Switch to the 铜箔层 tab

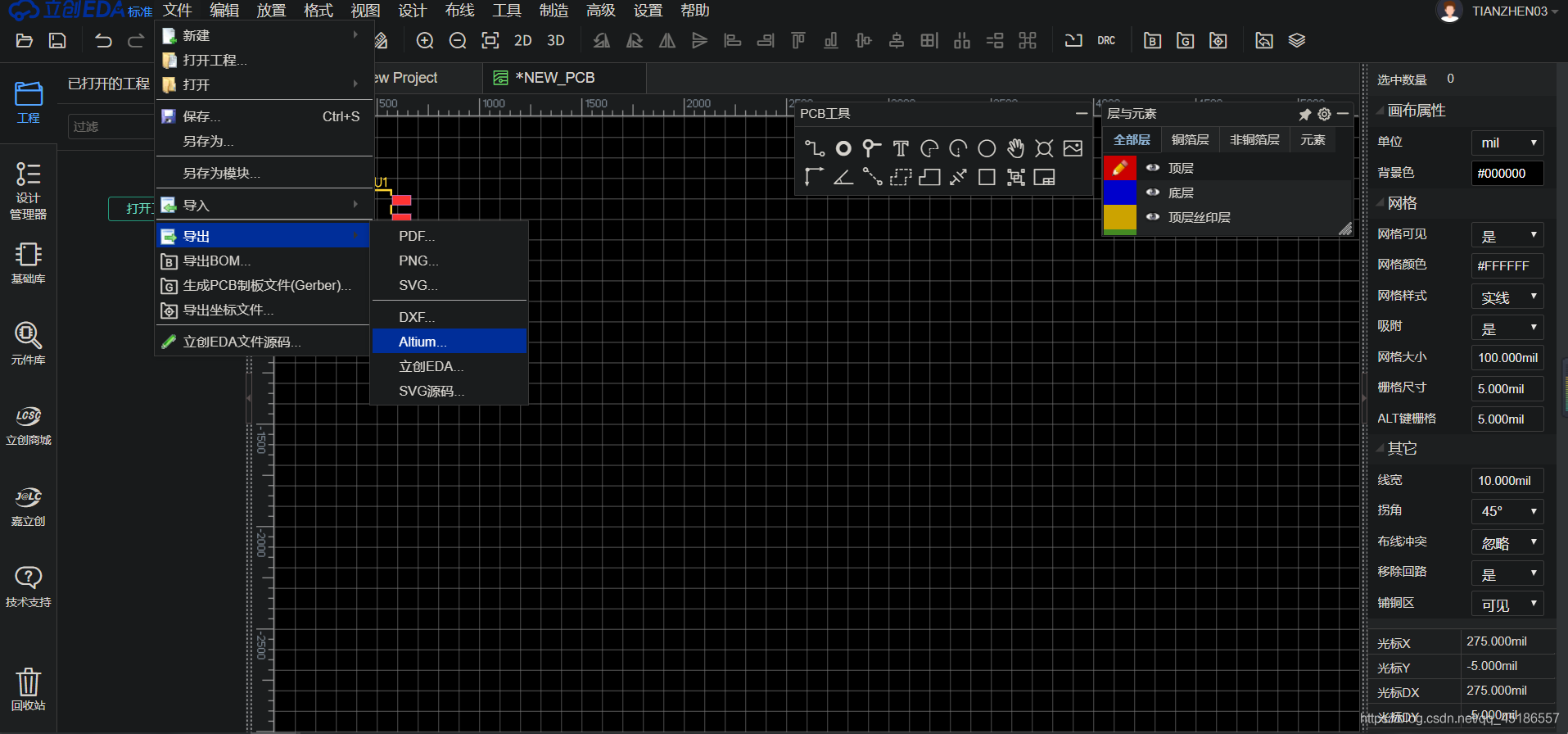coord(1190,140)
